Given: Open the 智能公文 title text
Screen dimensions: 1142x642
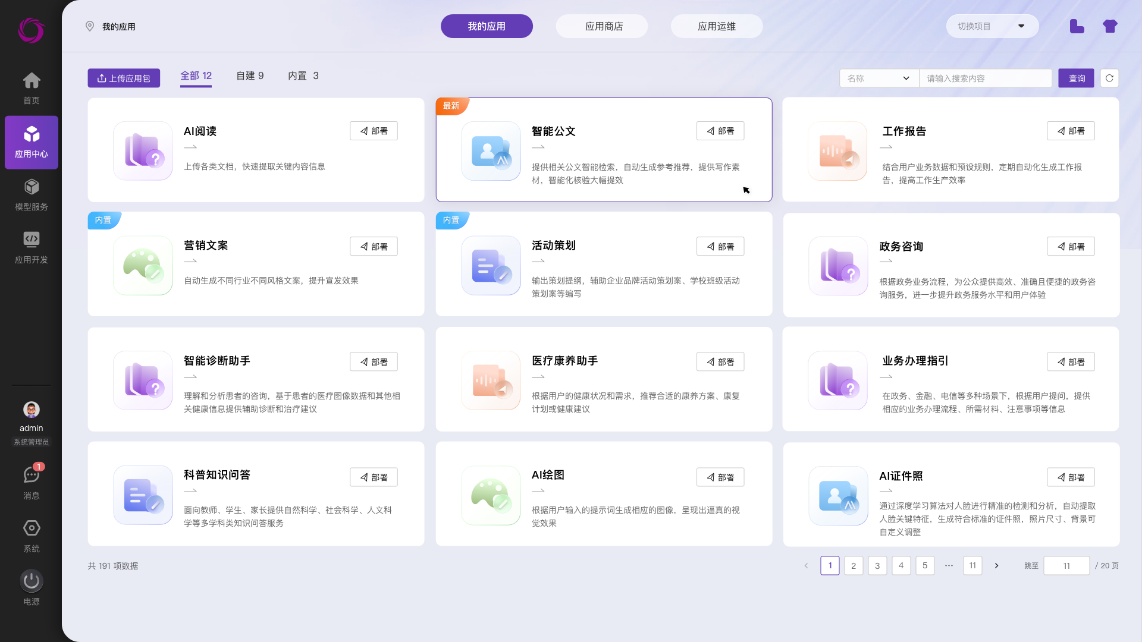Looking at the screenshot, I should [554, 131].
